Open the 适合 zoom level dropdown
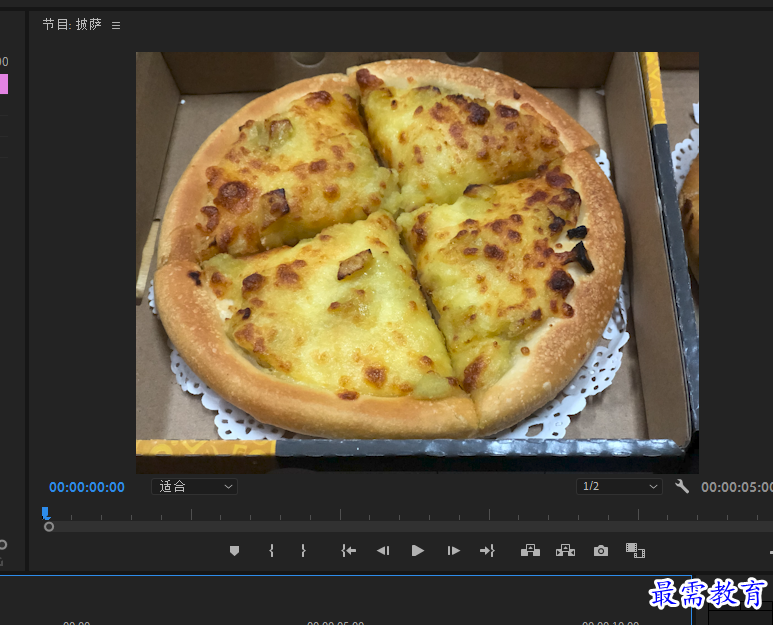The image size is (773, 625). pyautogui.click(x=194, y=486)
